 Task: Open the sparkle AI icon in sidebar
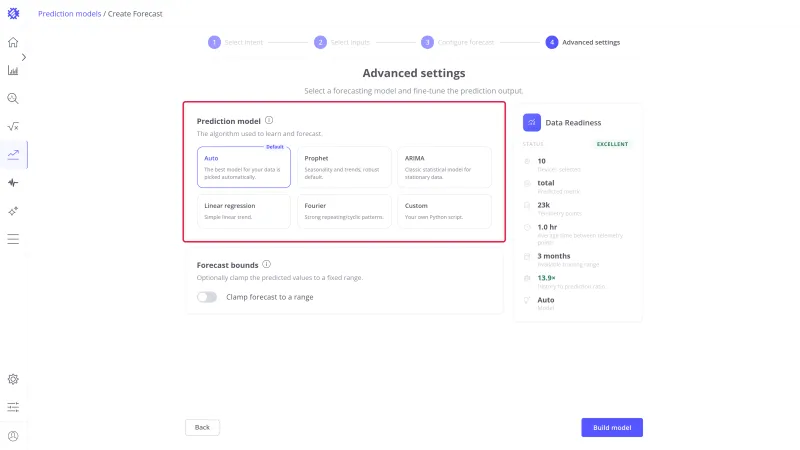point(13,211)
